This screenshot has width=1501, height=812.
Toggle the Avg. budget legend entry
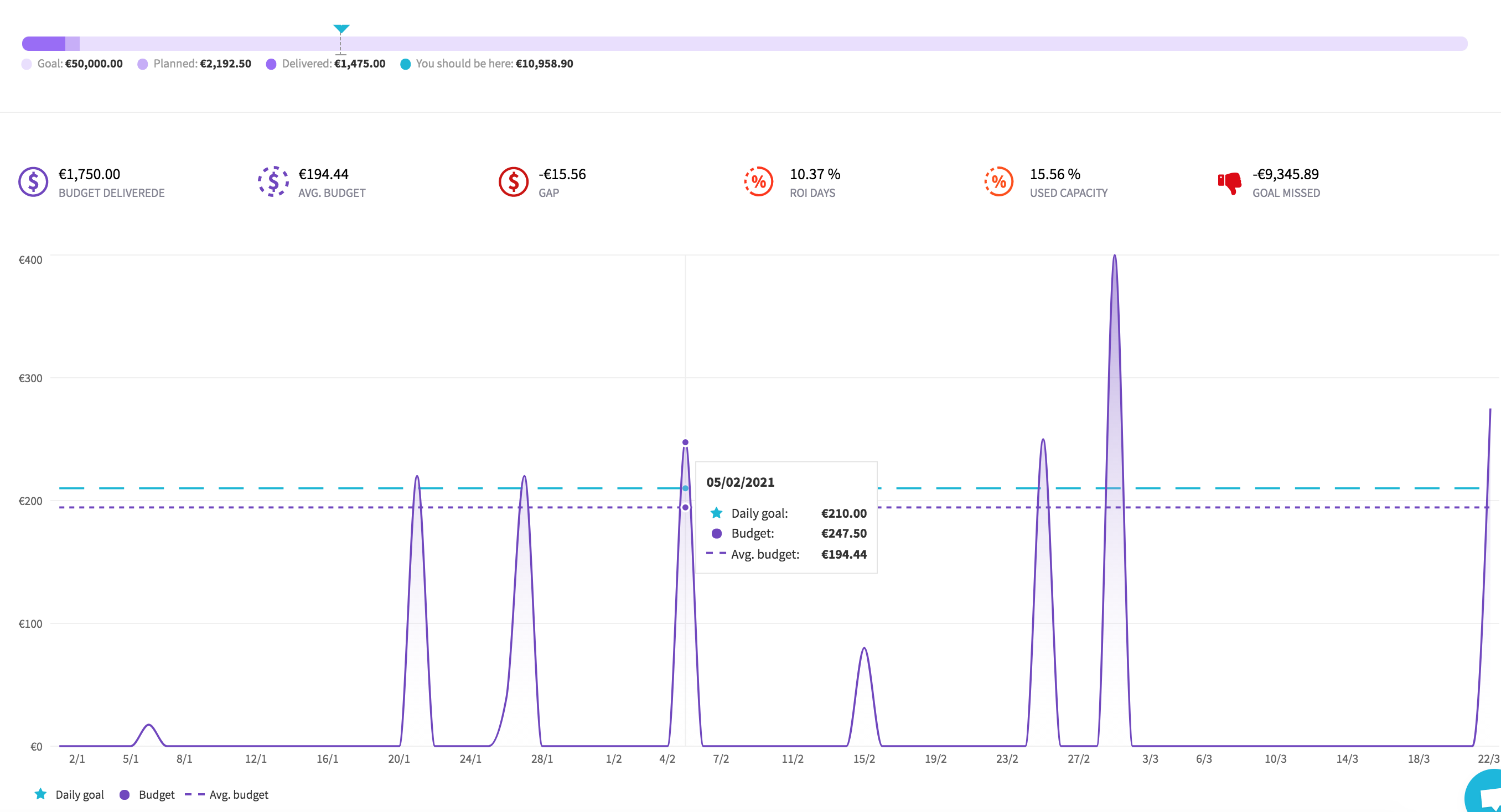pos(227,794)
